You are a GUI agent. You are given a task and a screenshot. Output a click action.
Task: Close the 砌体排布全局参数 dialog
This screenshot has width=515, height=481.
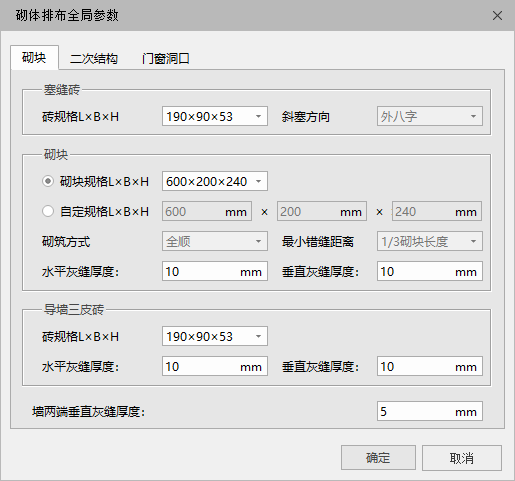[497, 16]
